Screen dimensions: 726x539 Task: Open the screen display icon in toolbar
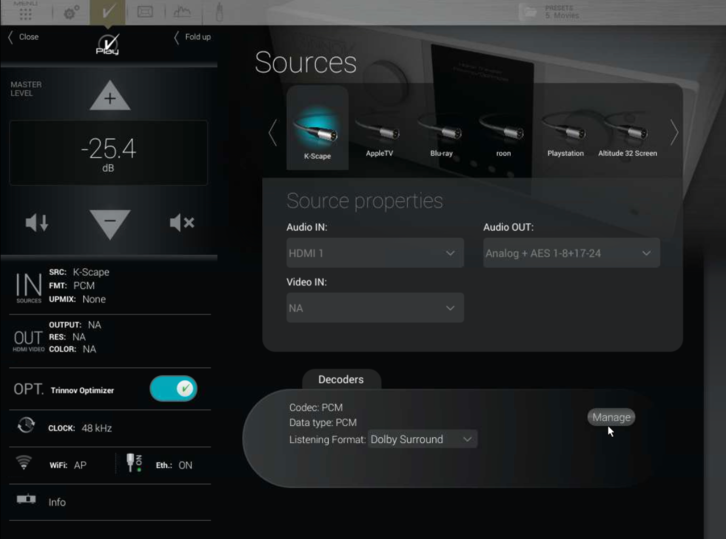(x=145, y=12)
